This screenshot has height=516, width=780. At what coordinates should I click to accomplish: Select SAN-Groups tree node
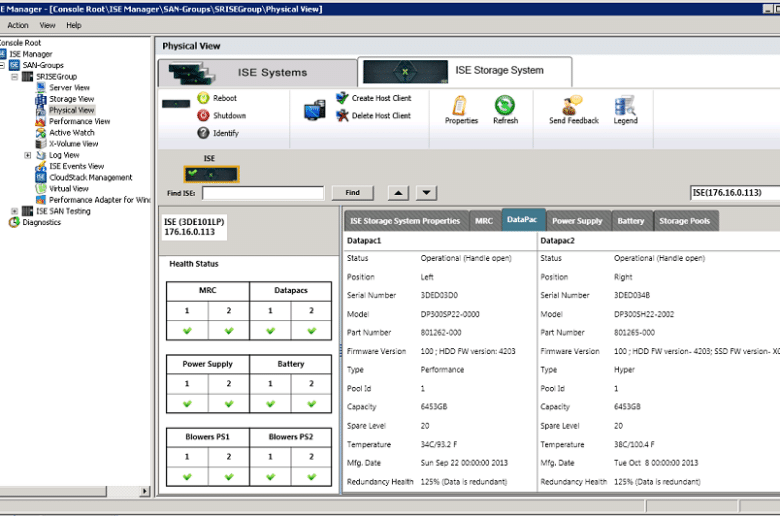[43, 65]
